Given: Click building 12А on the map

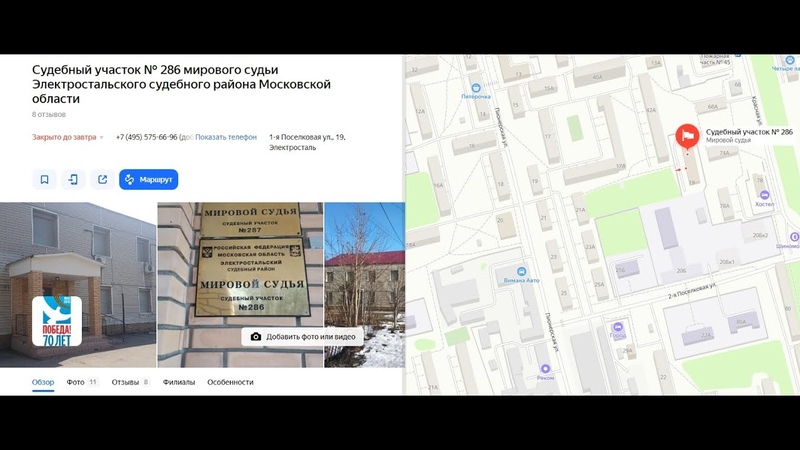Looking at the screenshot, I should (x=420, y=111).
